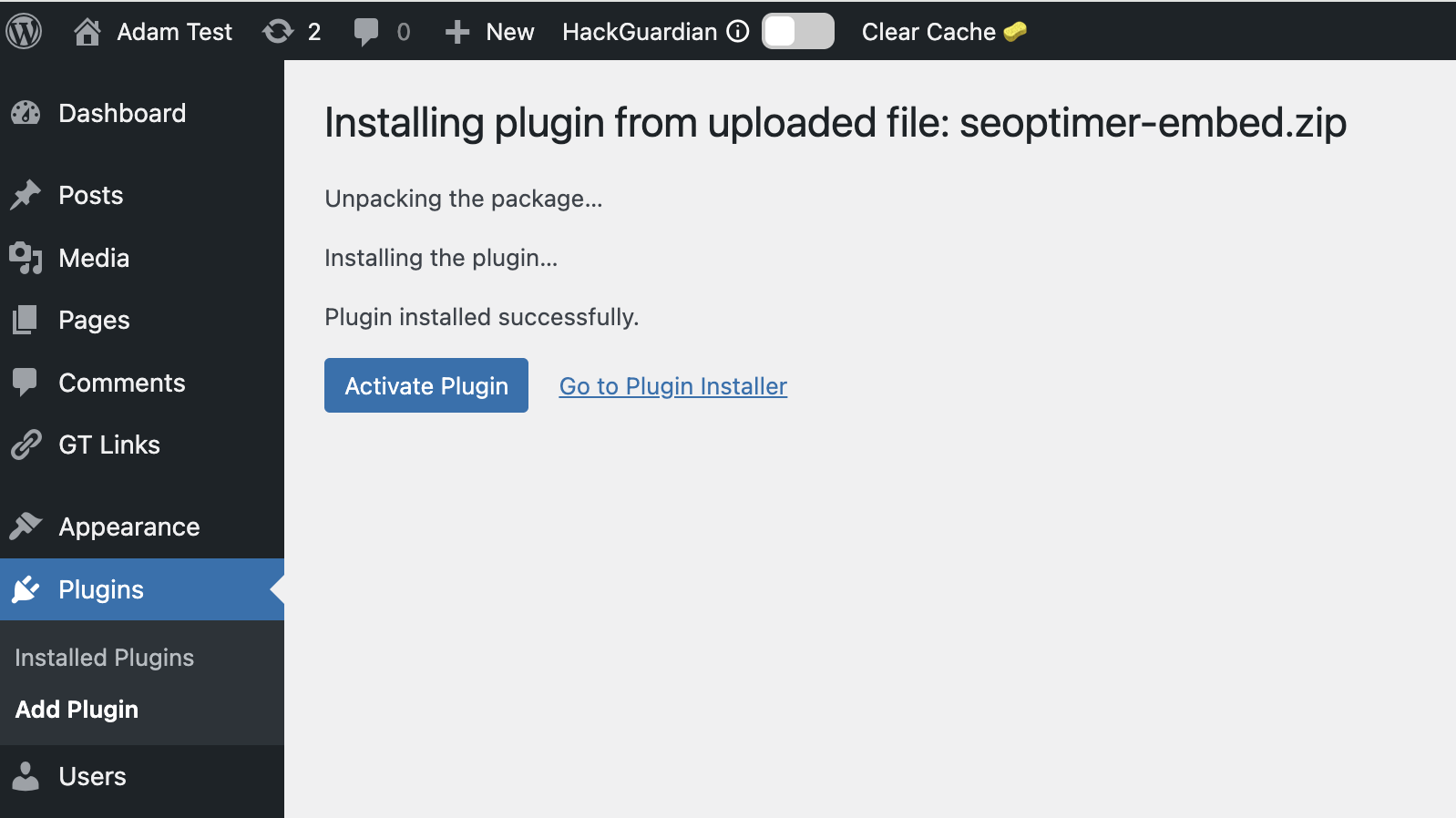Open Media via its camera icon
The image size is (1456, 818).
click(26, 258)
